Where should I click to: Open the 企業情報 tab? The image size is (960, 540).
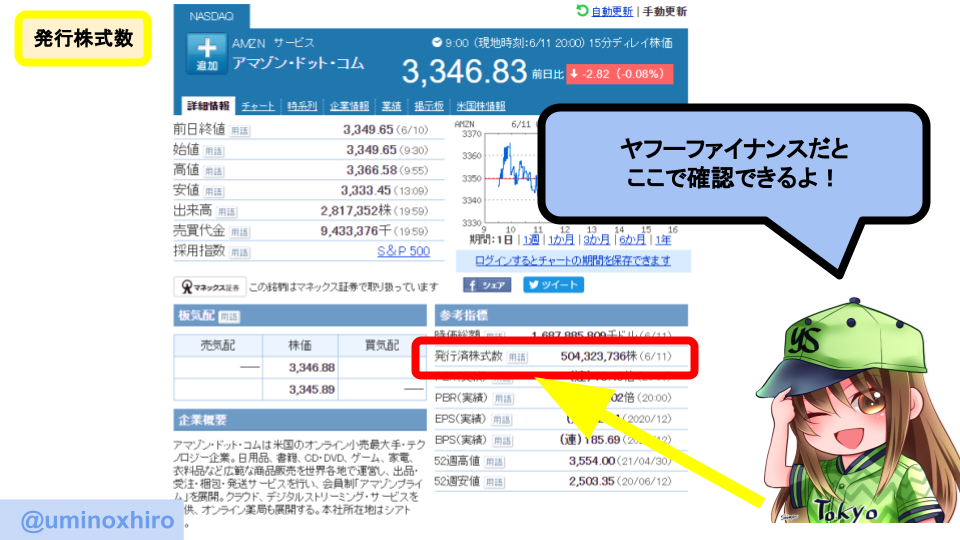coord(349,106)
